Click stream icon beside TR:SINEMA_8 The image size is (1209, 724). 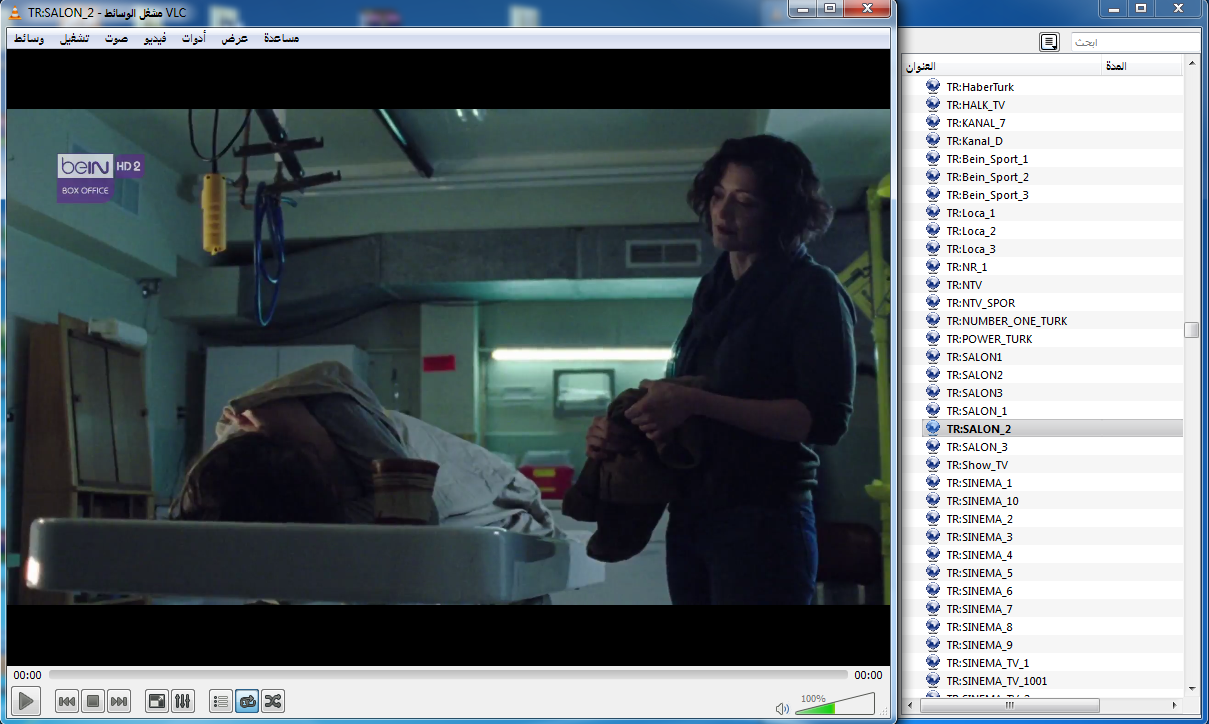point(933,627)
